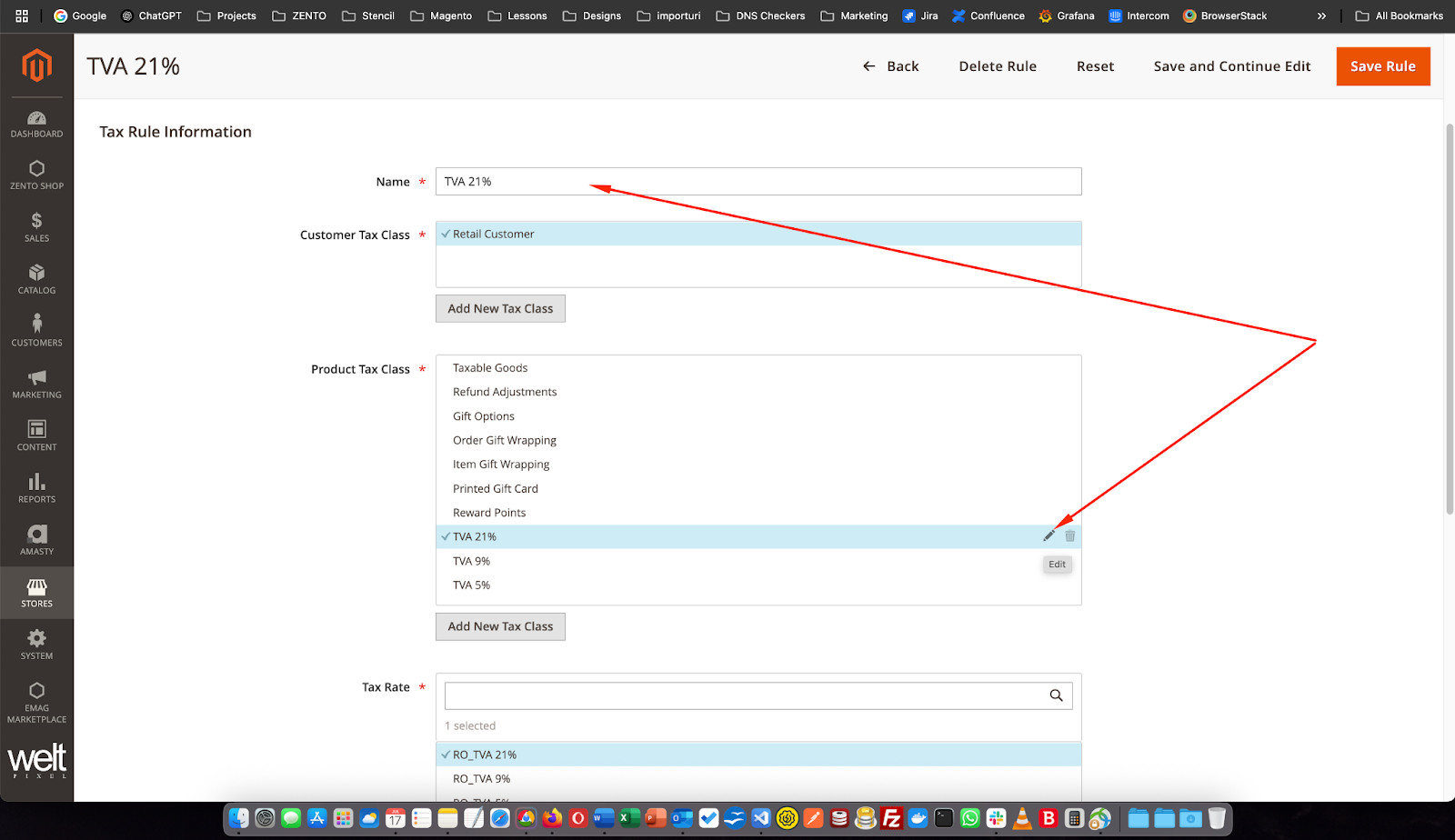Open the System menu in sidebar
Screen dimensions: 1455x840
pyautogui.click(x=36, y=645)
